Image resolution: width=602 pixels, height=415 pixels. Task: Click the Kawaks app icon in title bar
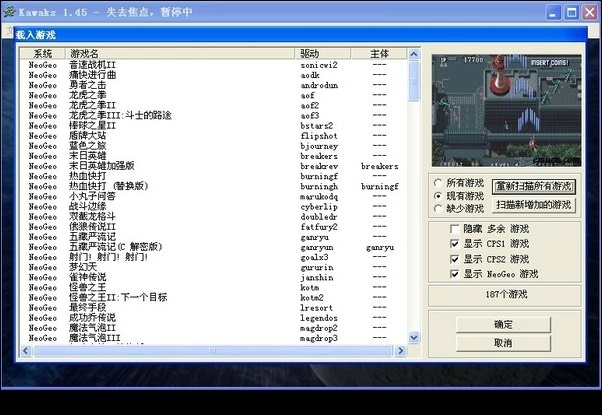pos(9,12)
